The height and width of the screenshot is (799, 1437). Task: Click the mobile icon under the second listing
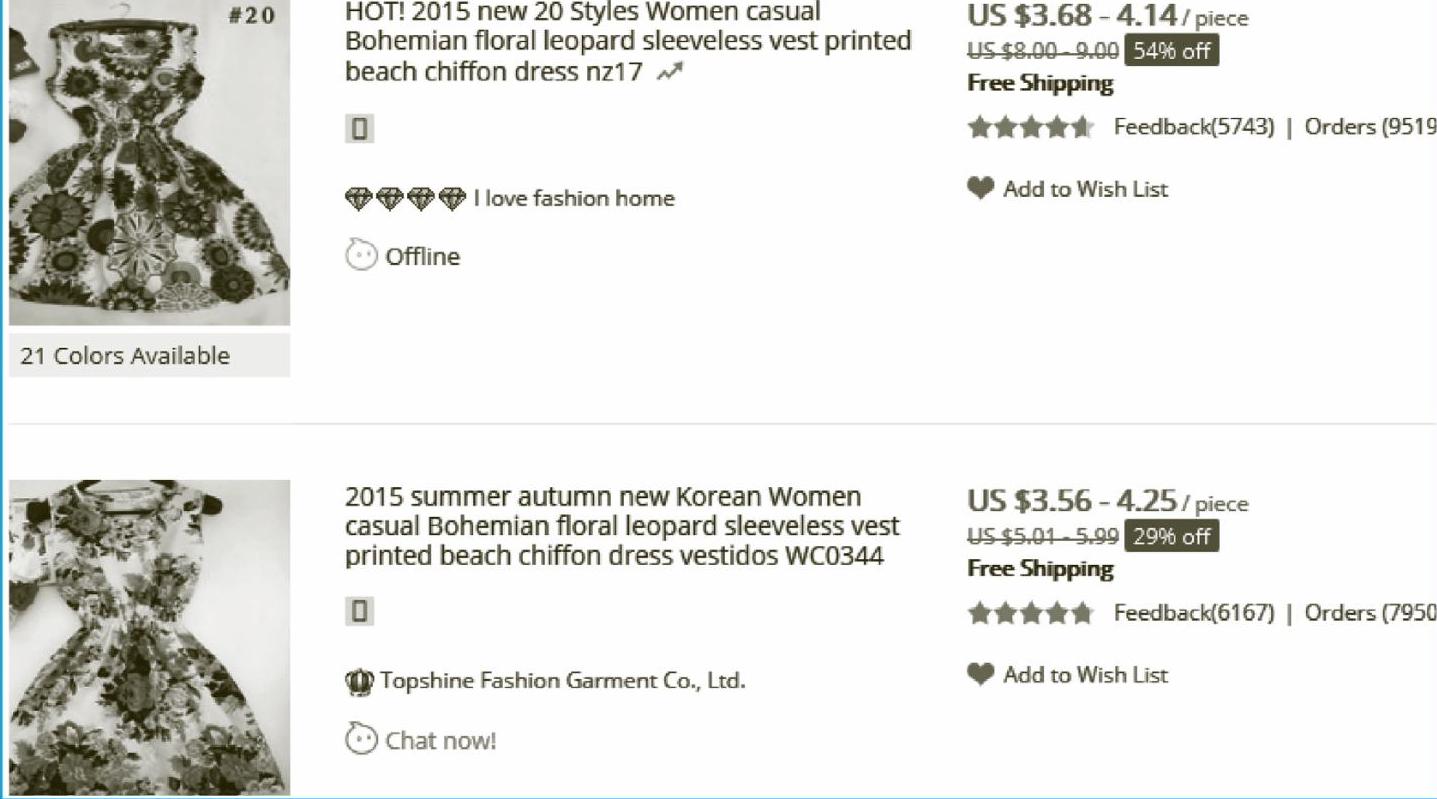pos(359,611)
